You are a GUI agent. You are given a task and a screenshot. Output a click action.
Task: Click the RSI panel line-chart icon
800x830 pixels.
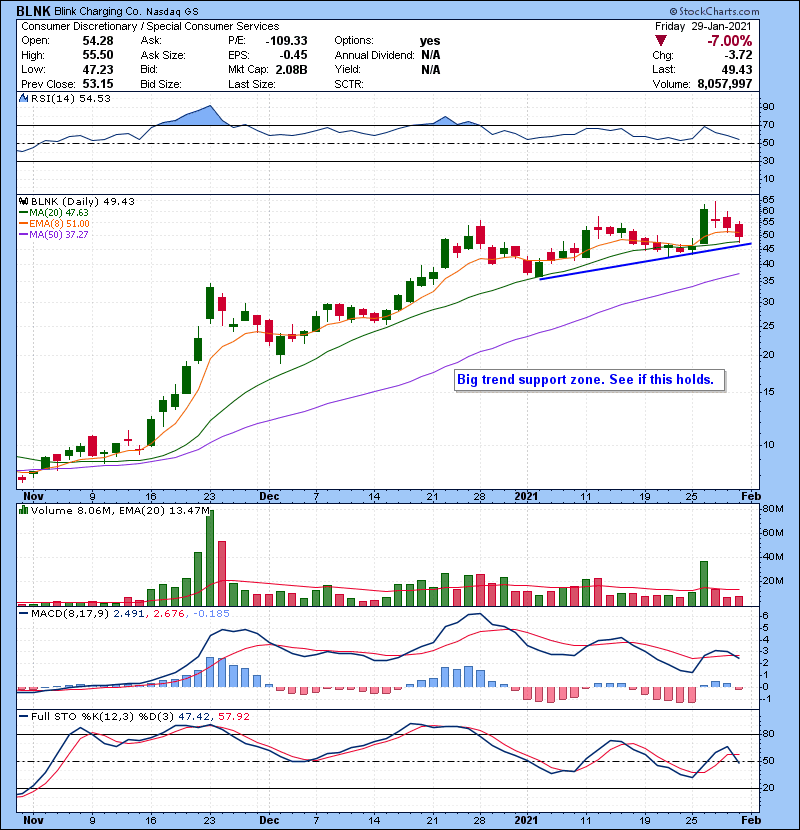click(x=23, y=98)
